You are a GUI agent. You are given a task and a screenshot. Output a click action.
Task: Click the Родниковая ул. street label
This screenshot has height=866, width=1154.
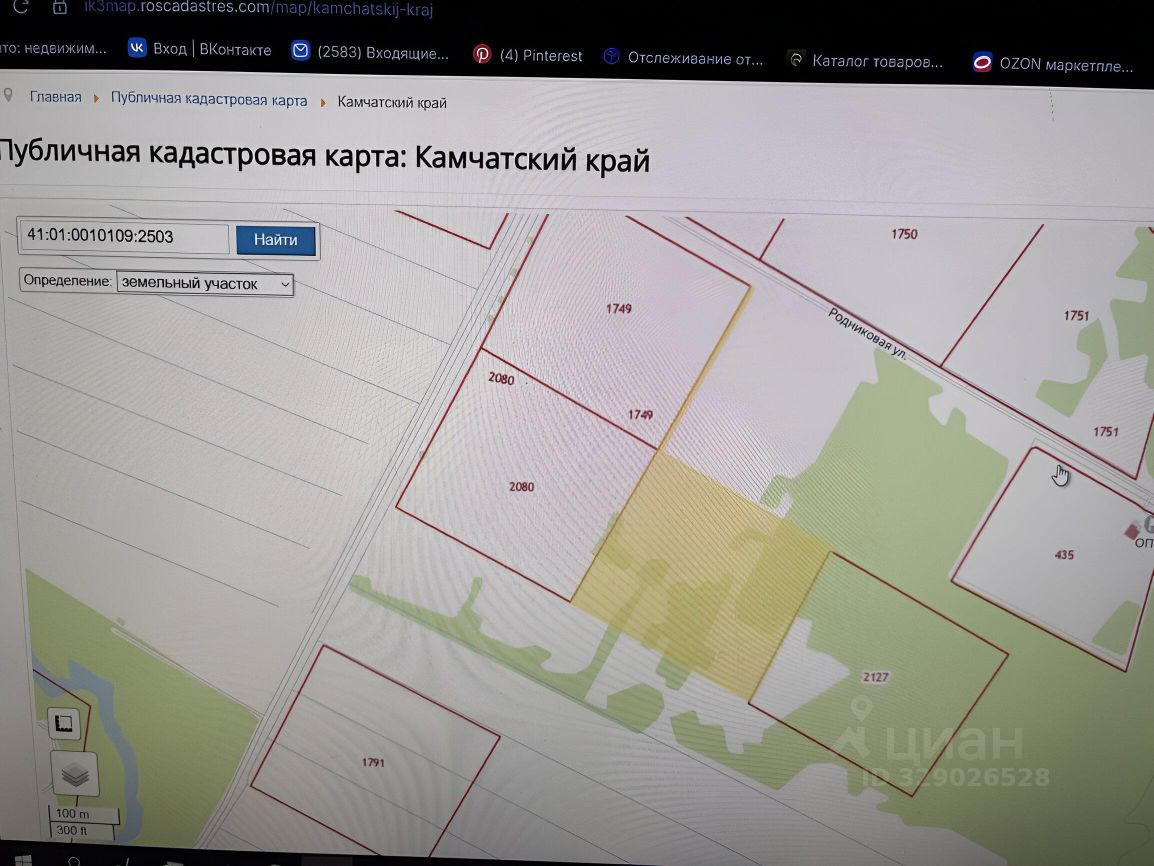(867, 333)
